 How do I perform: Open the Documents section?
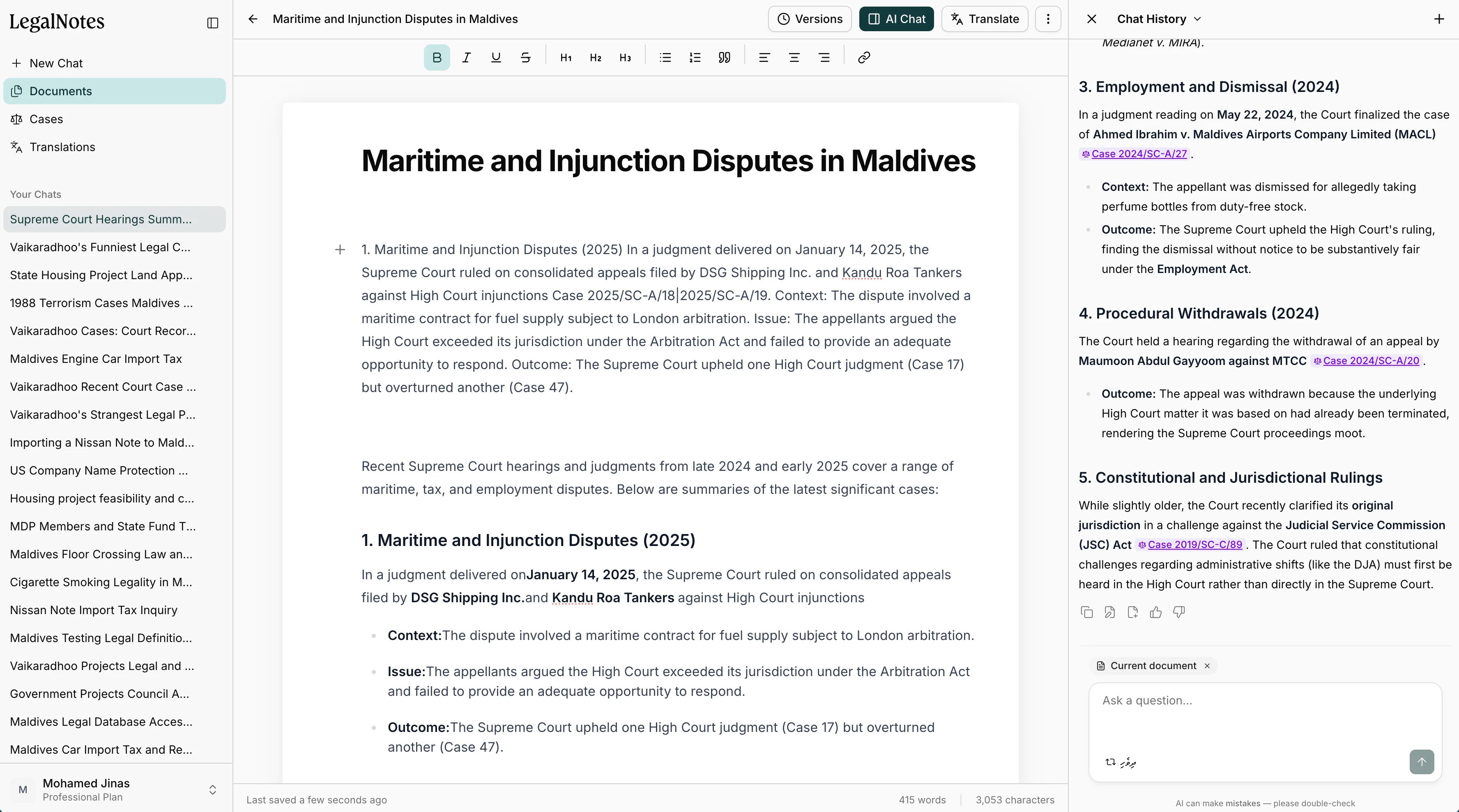[x=115, y=91]
